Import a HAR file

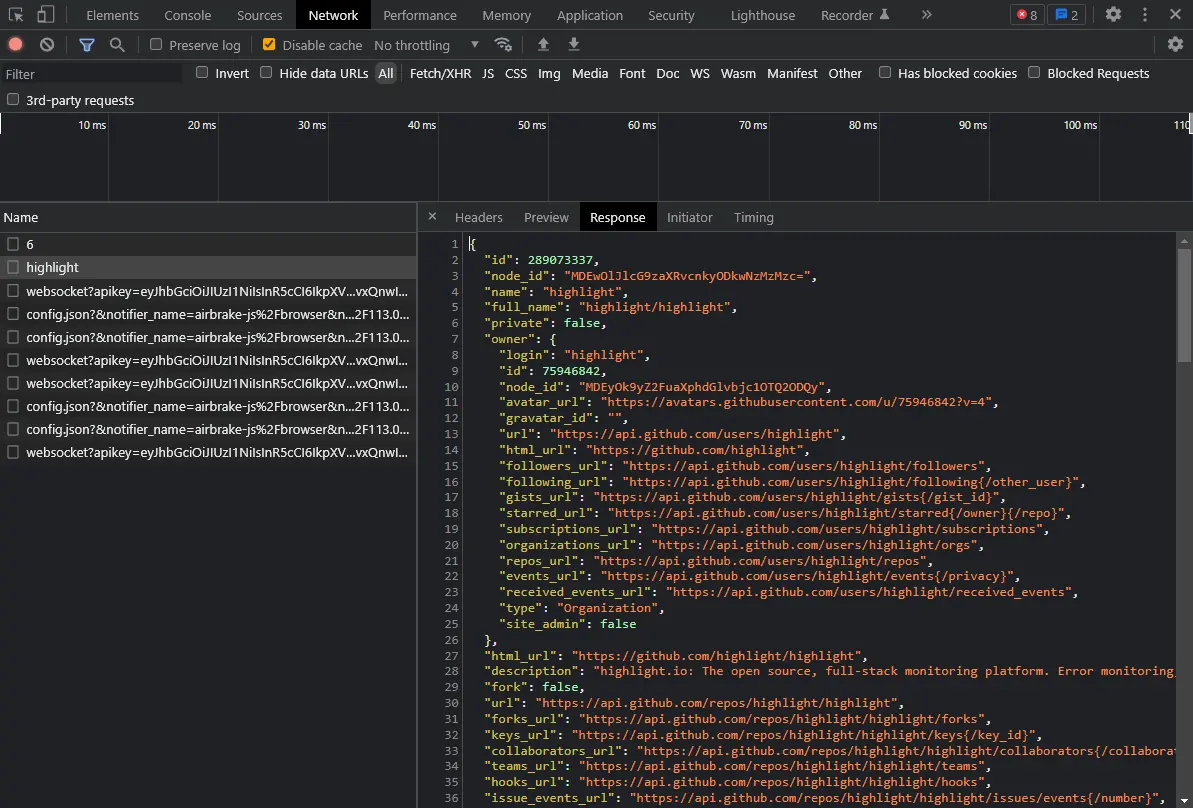(x=542, y=44)
